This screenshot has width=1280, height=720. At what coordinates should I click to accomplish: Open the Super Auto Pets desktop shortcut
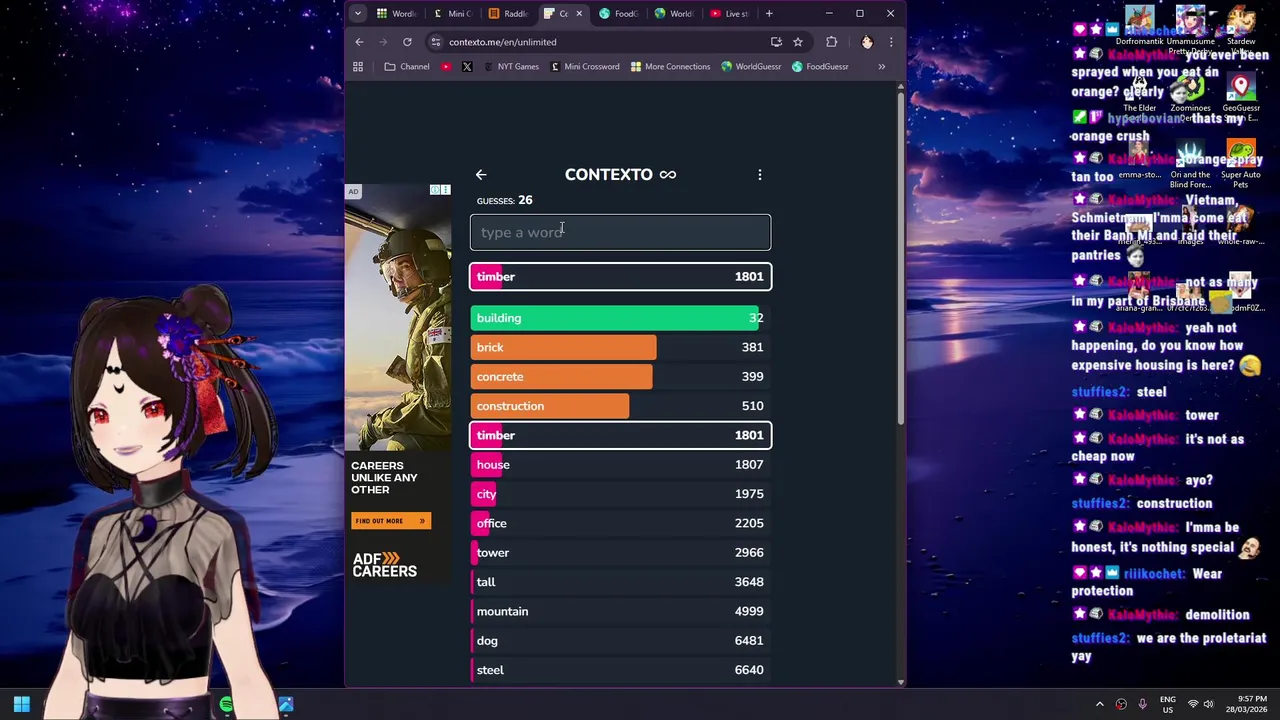pos(1241,165)
